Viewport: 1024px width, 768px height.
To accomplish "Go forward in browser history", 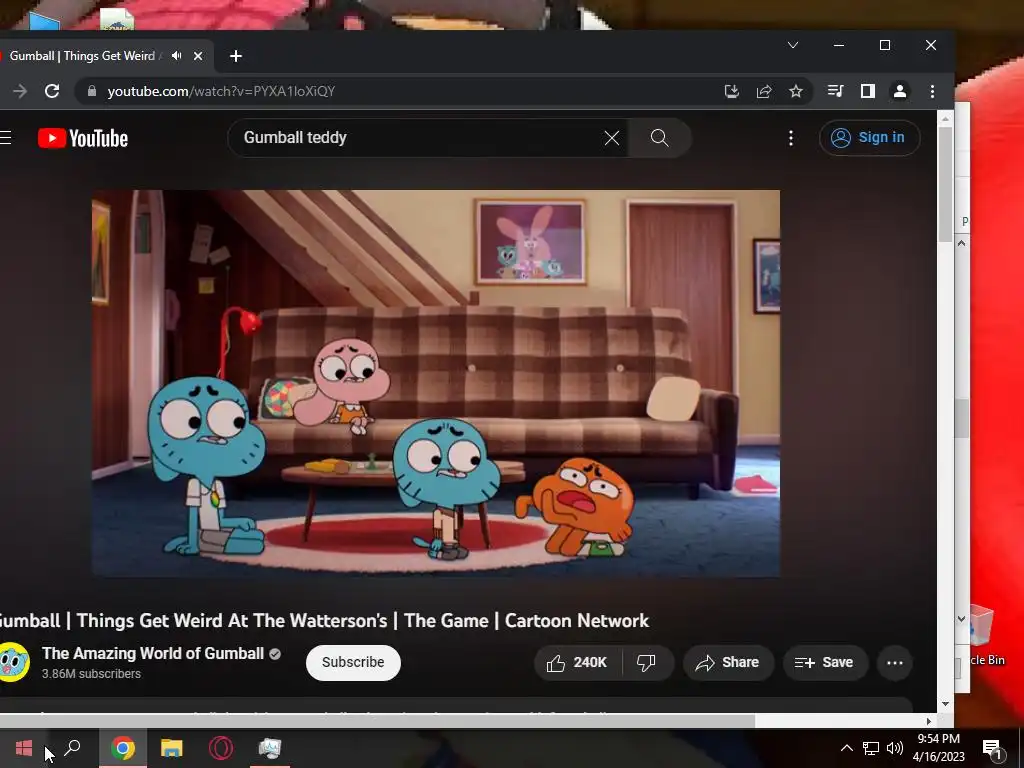I will 20,91.
